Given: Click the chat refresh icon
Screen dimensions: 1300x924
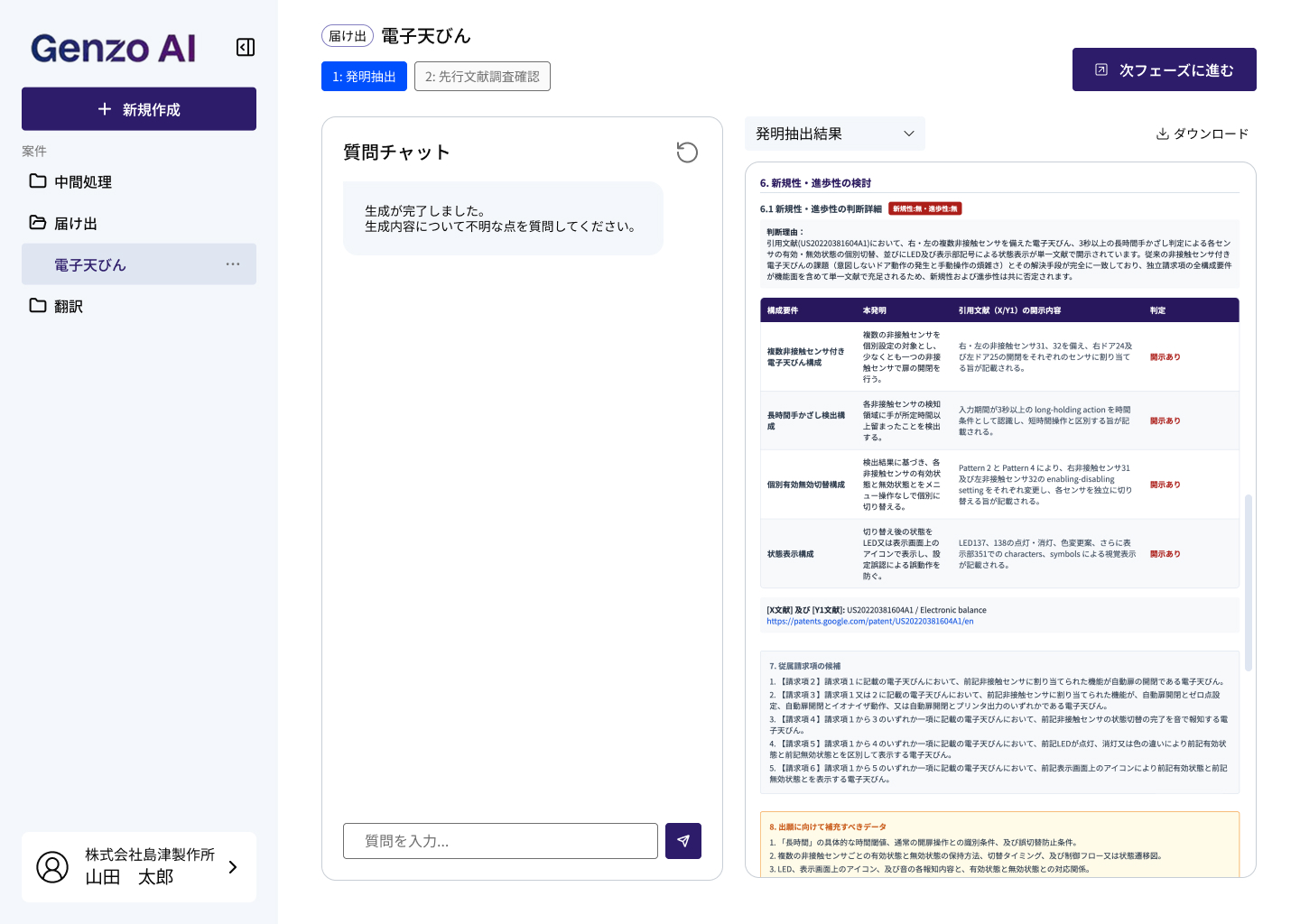Looking at the screenshot, I should [x=687, y=152].
